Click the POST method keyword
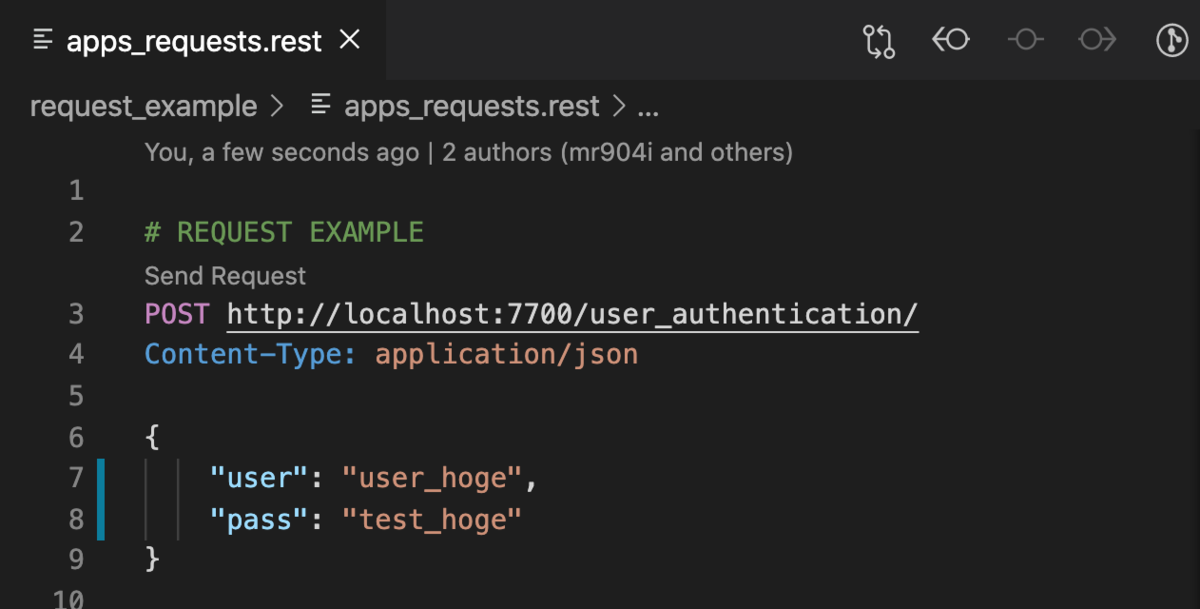This screenshot has width=1200, height=609. 177,314
